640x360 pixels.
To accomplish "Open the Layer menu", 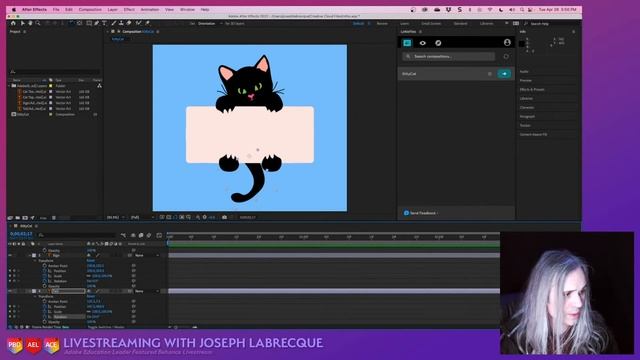I will [112, 9].
